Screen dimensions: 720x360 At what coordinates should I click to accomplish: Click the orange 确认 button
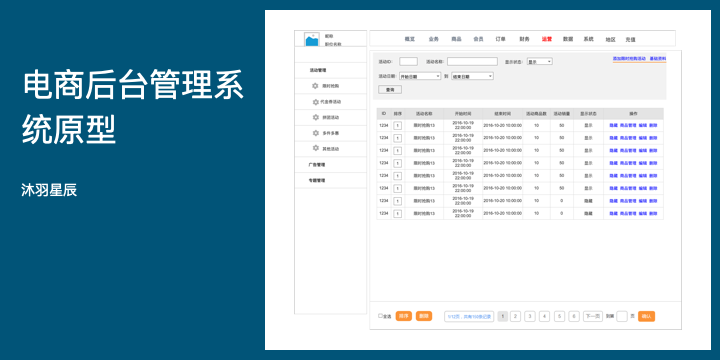pyautogui.click(x=646, y=316)
